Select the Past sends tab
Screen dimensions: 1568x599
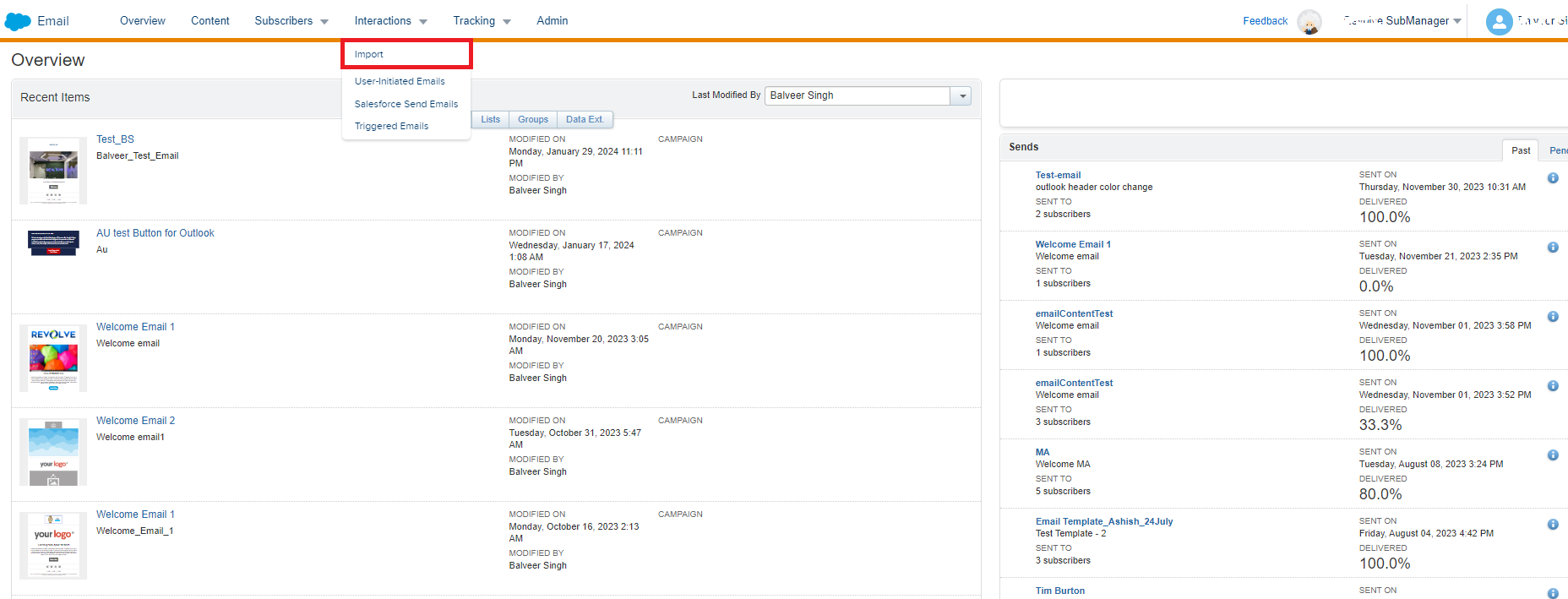click(1521, 150)
